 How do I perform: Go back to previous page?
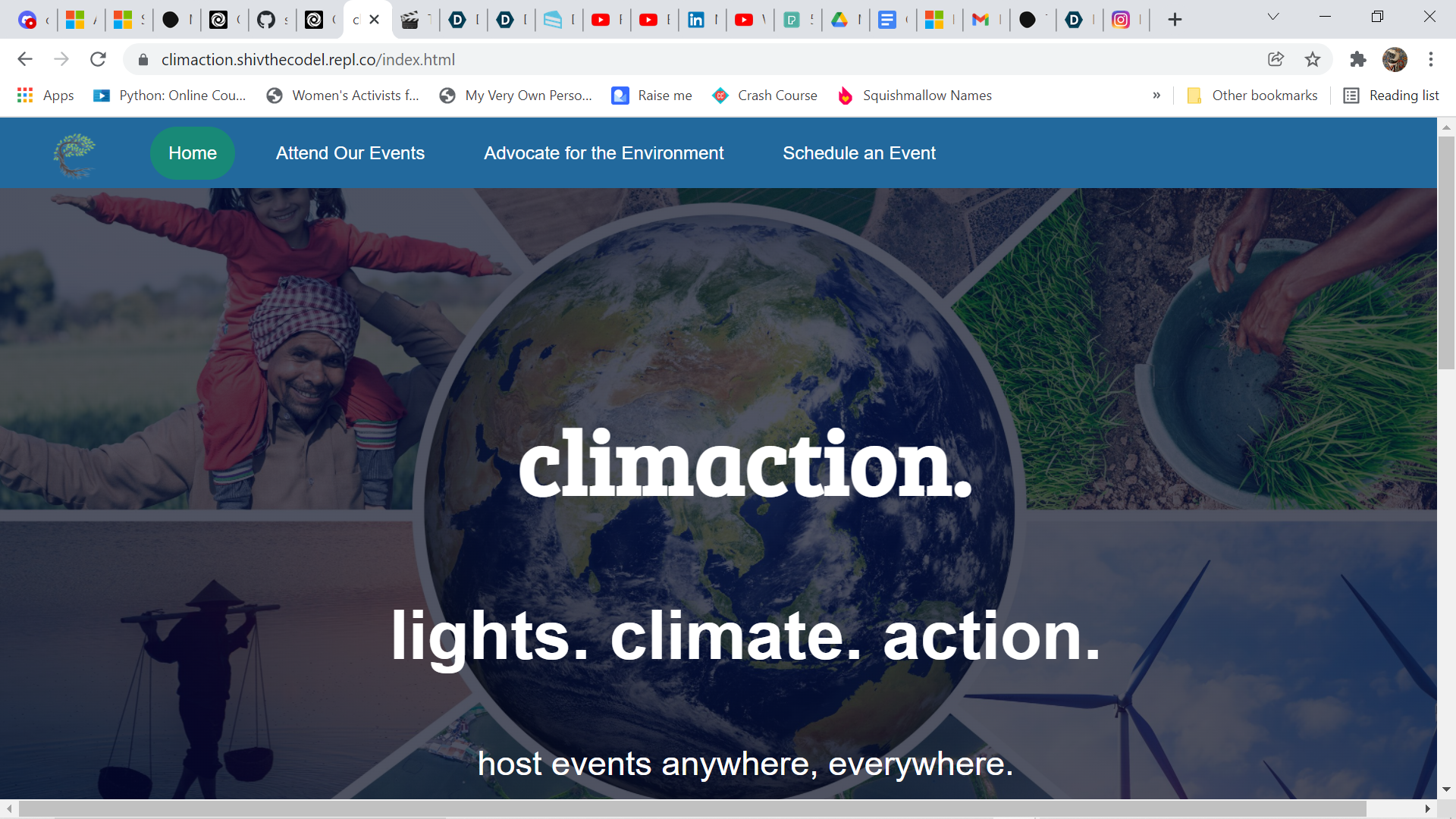pos(25,59)
